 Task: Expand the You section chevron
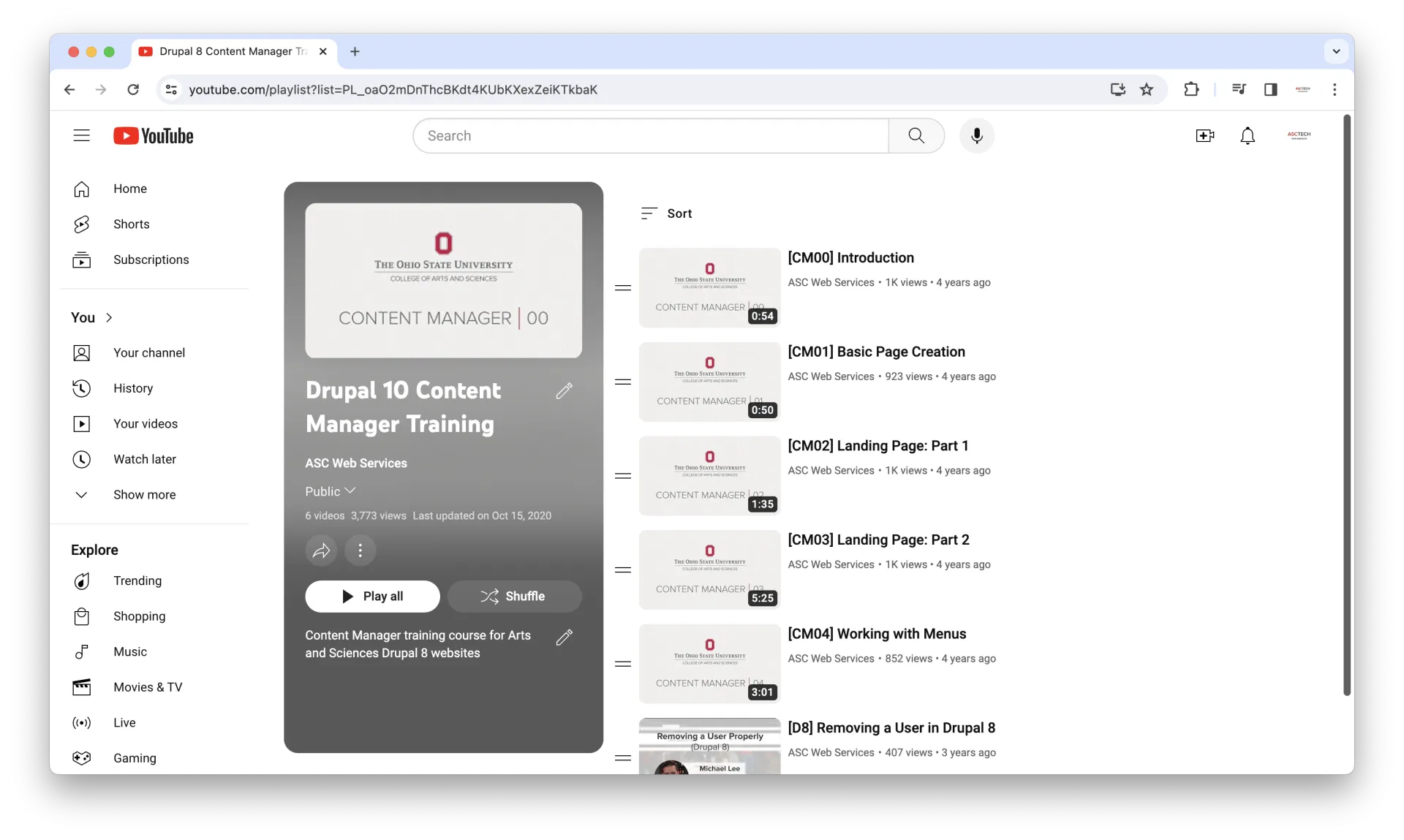coord(109,317)
